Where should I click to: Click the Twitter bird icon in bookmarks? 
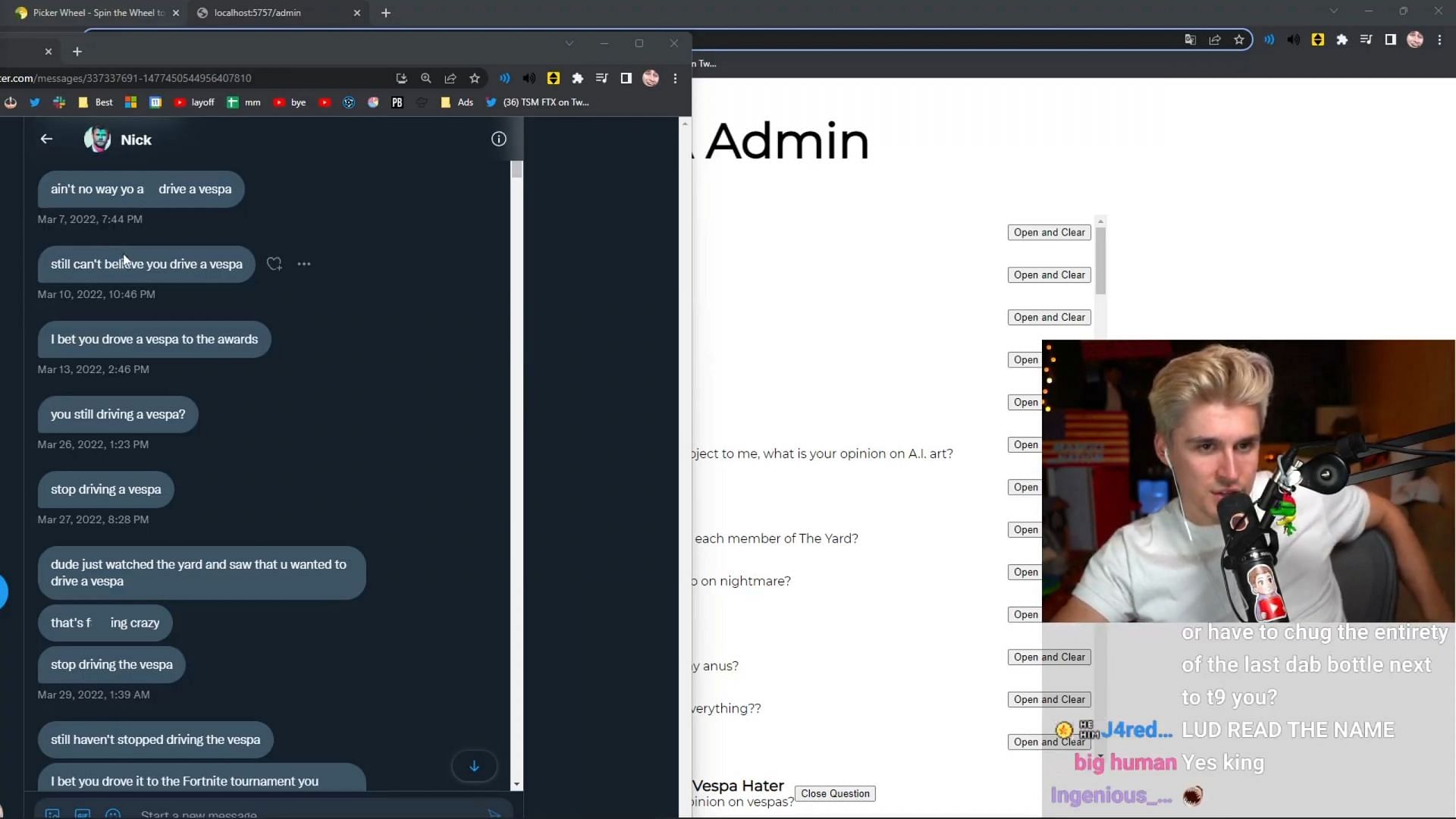(x=34, y=101)
